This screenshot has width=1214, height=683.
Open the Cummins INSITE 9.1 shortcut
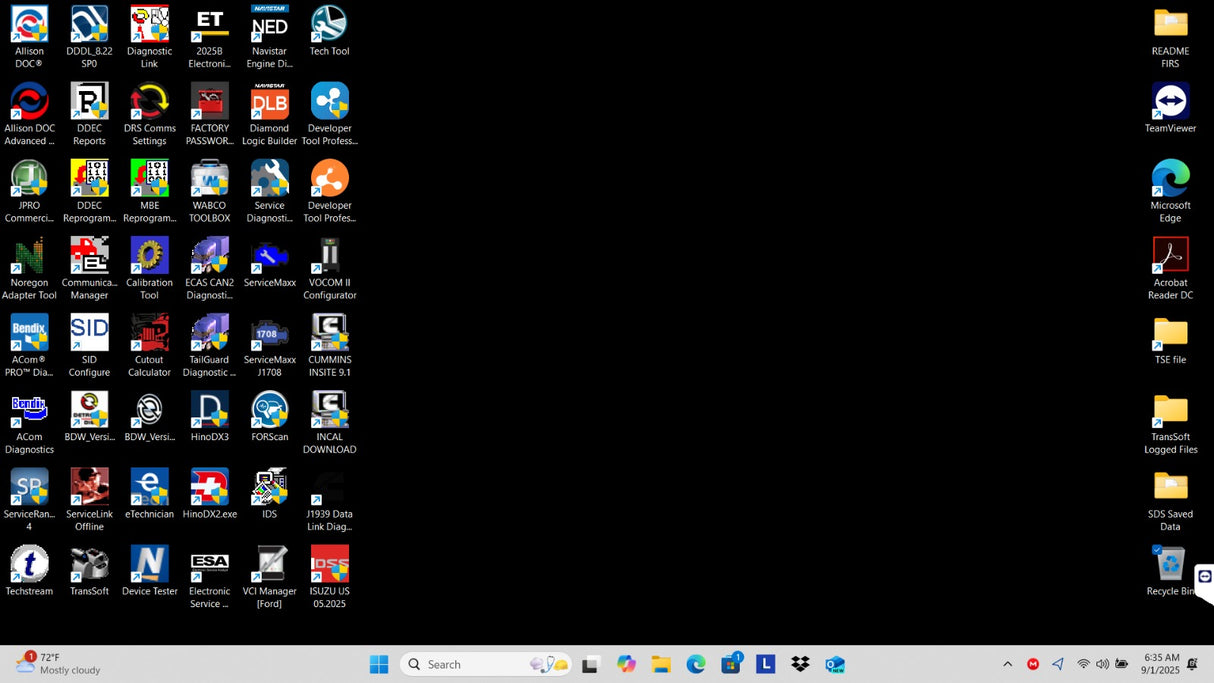click(x=329, y=333)
